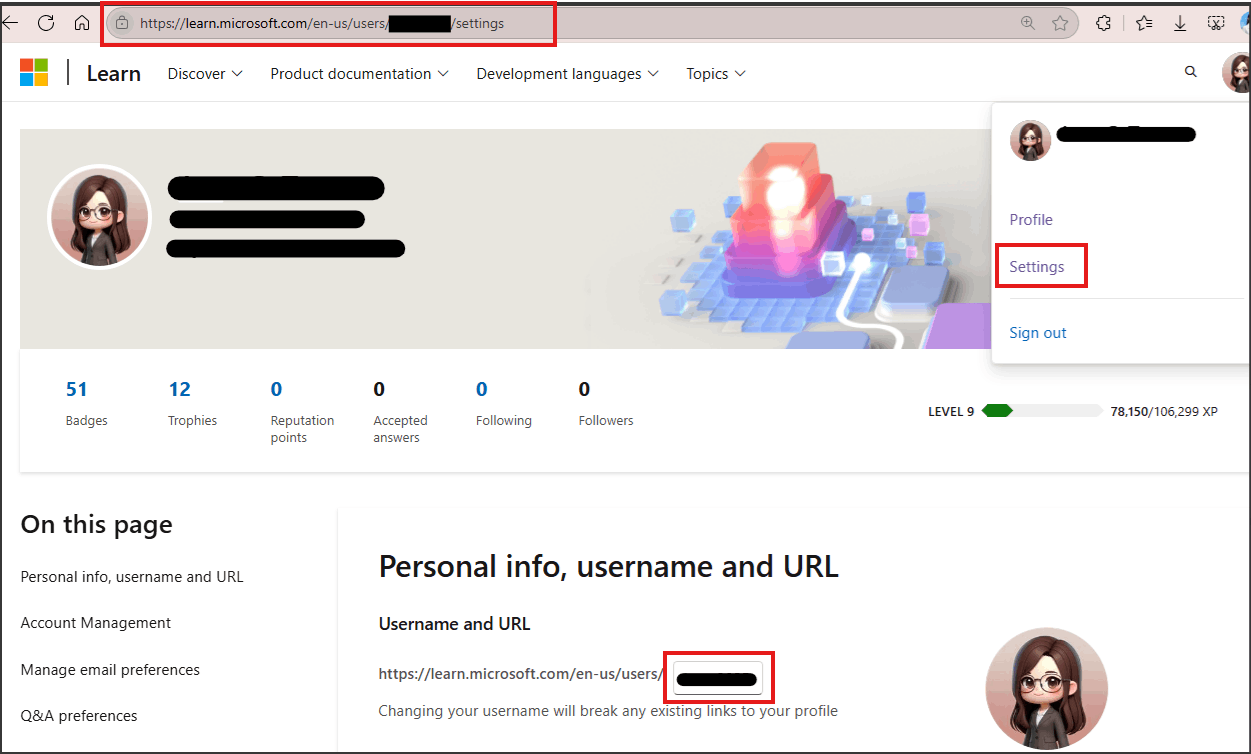Click the Username and URL subheading

[x=454, y=624]
